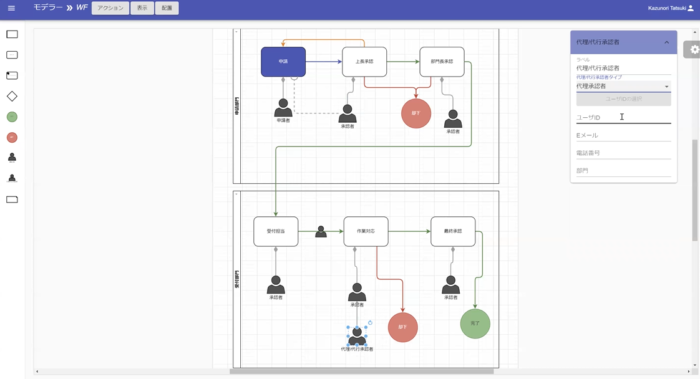Viewport: 700px width, 379px height.
Task: Open the 配置 menu
Action: [x=167, y=8]
